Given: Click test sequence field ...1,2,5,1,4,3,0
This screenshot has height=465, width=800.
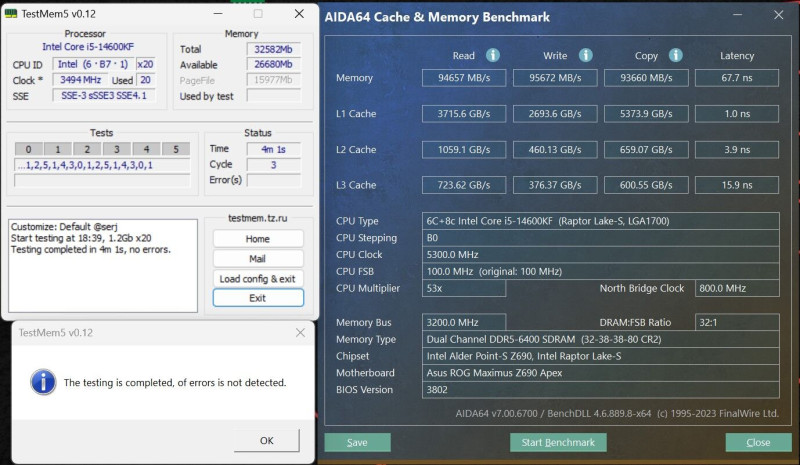Looking at the screenshot, I should pos(102,165).
